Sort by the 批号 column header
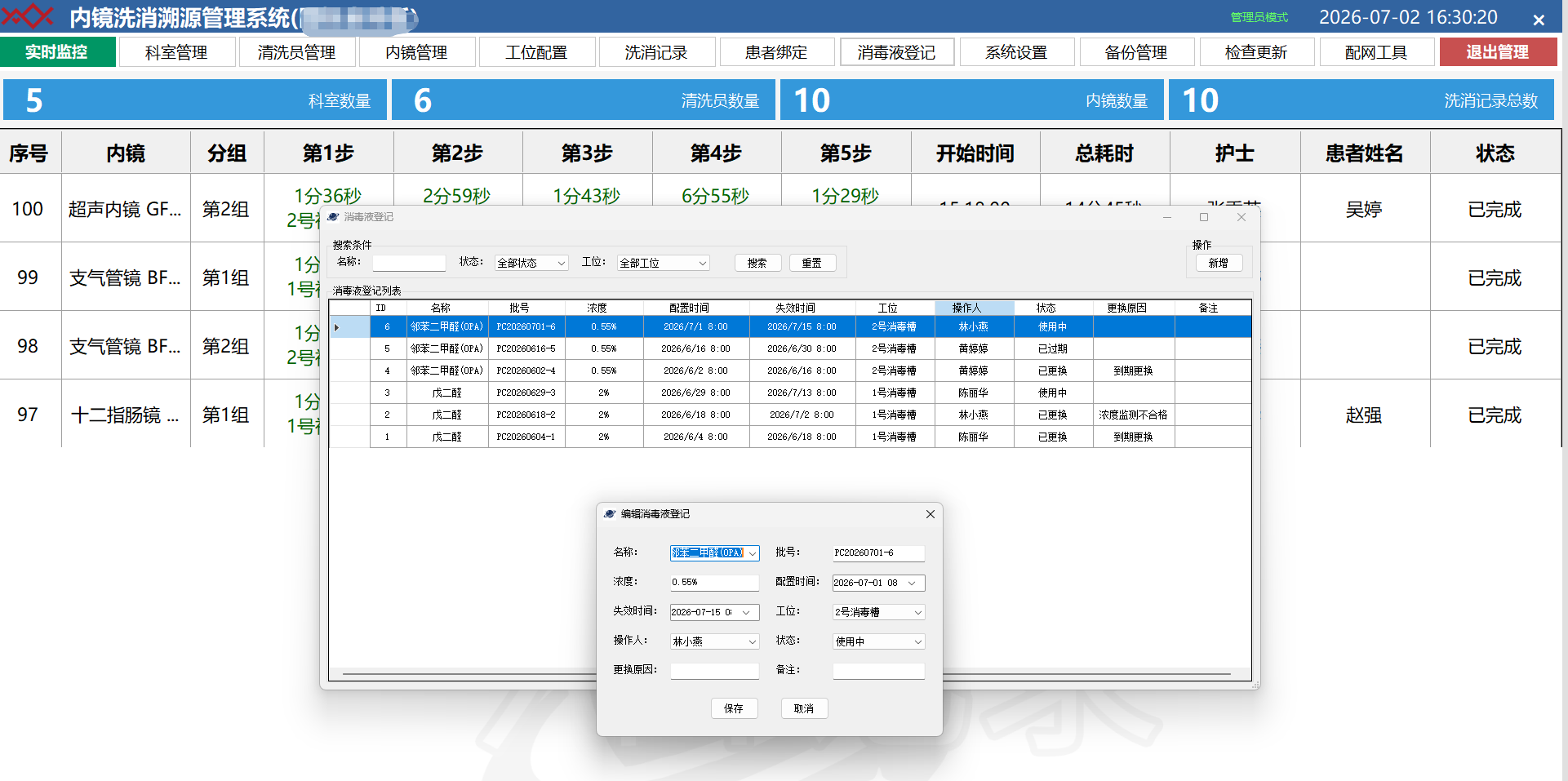 pyautogui.click(x=526, y=308)
